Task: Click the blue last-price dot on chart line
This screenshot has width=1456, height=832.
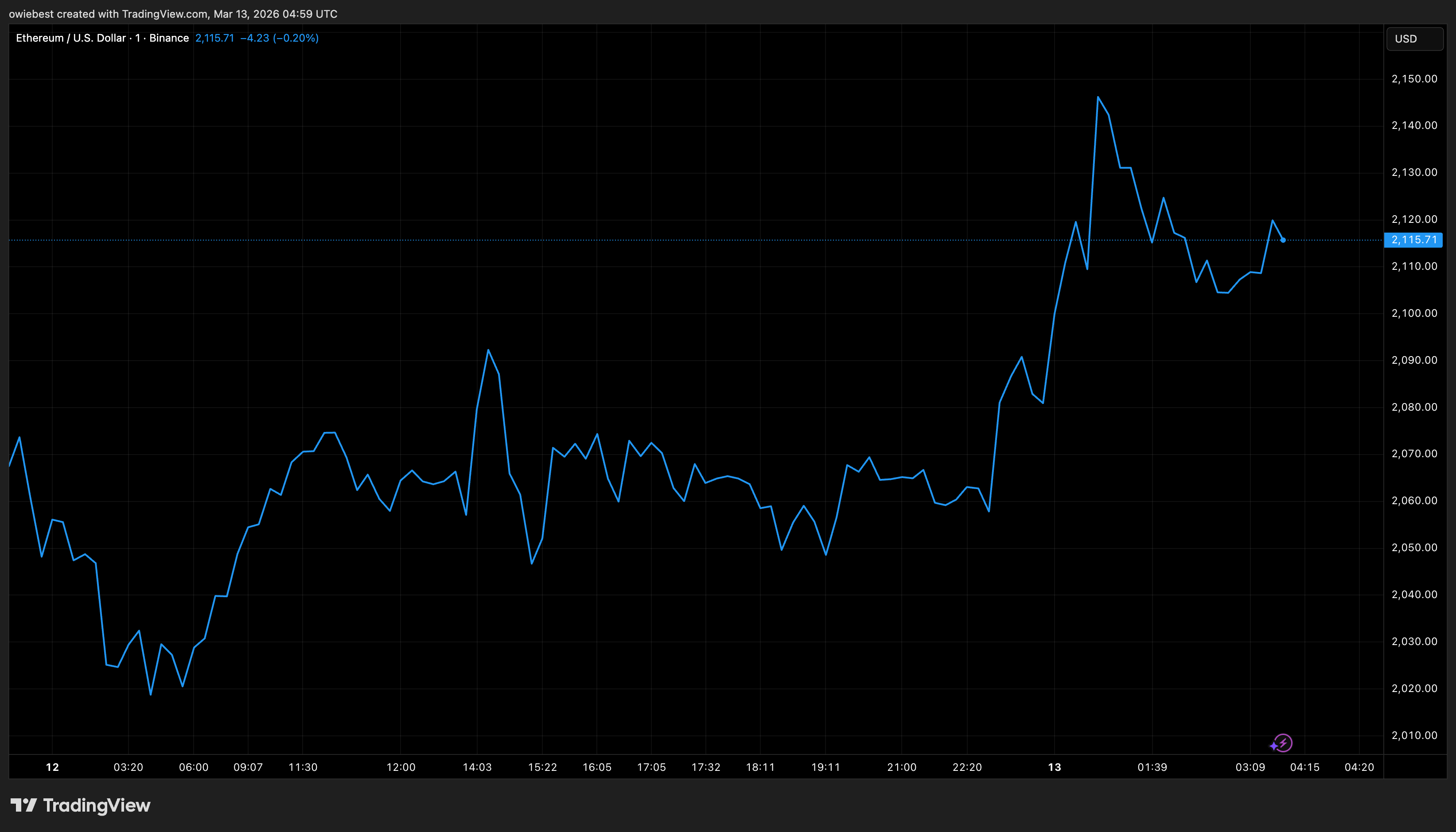Action: (x=1283, y=240)
